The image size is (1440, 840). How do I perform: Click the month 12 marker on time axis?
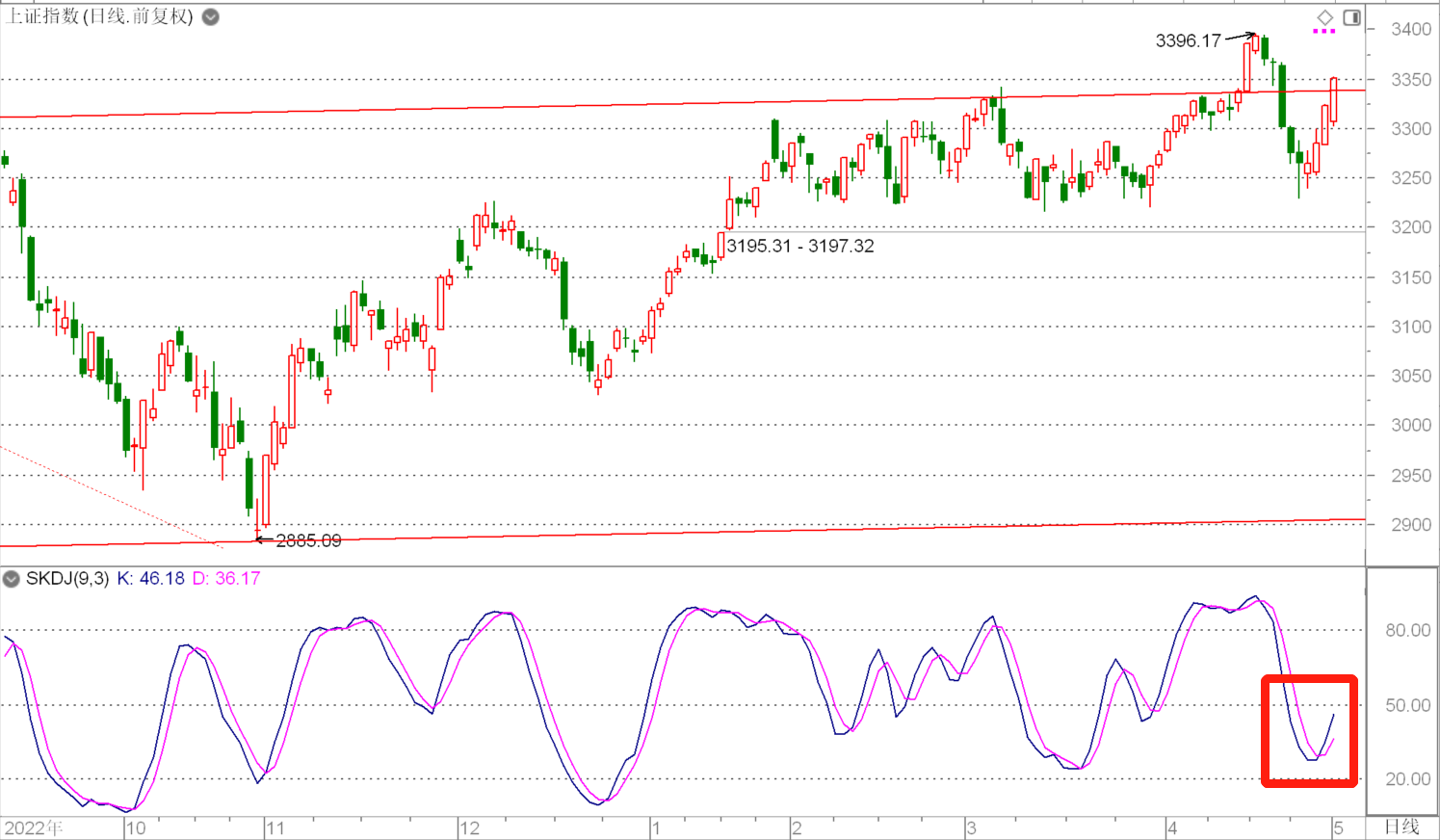click(469, 828)
